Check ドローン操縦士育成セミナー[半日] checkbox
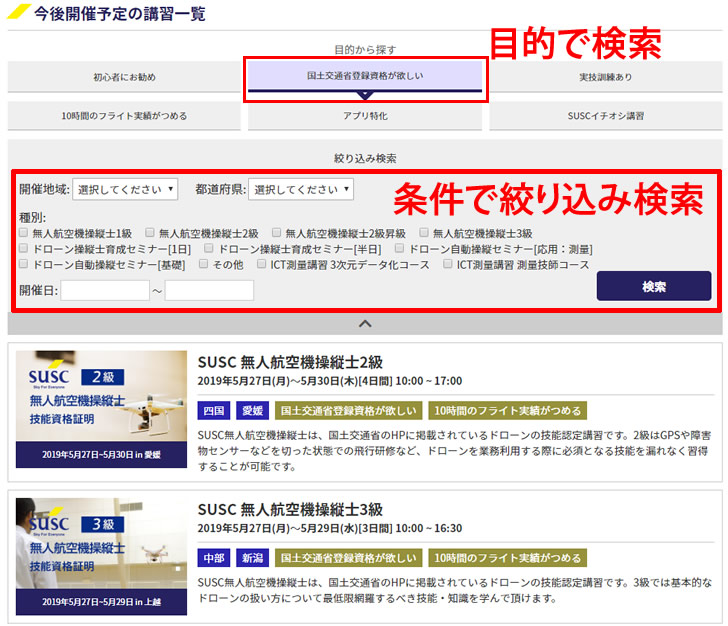 (x=209, y=248)
